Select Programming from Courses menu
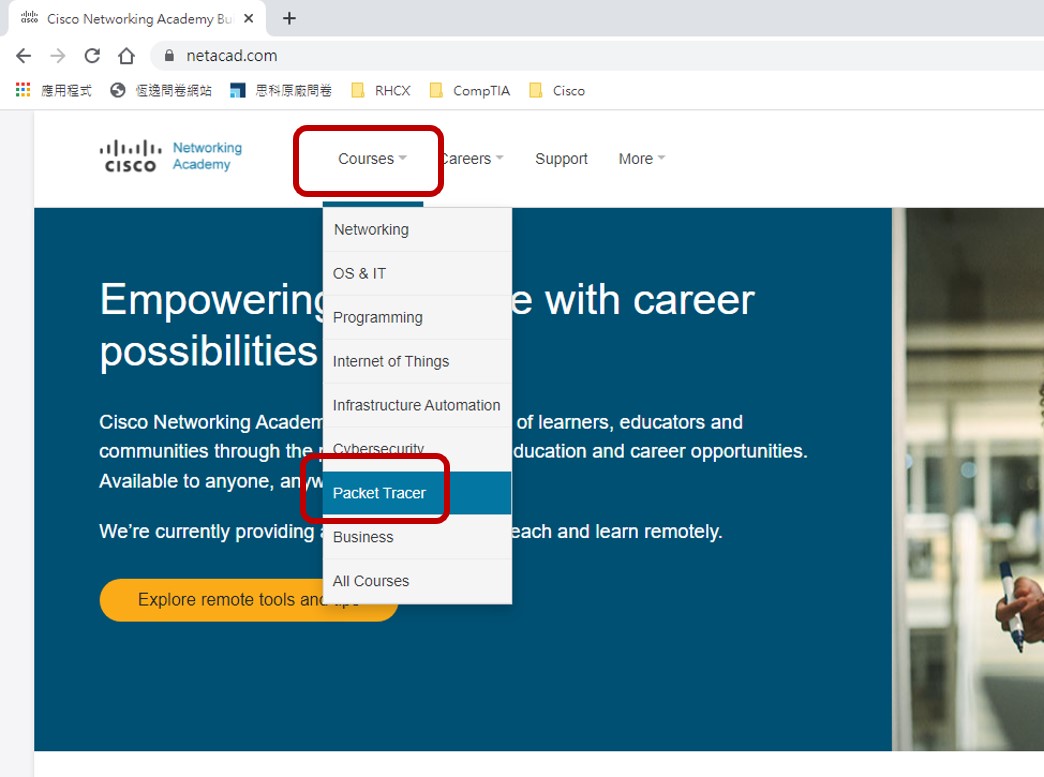The height and width of the screenshot is (777, 1044). [417, 318]
